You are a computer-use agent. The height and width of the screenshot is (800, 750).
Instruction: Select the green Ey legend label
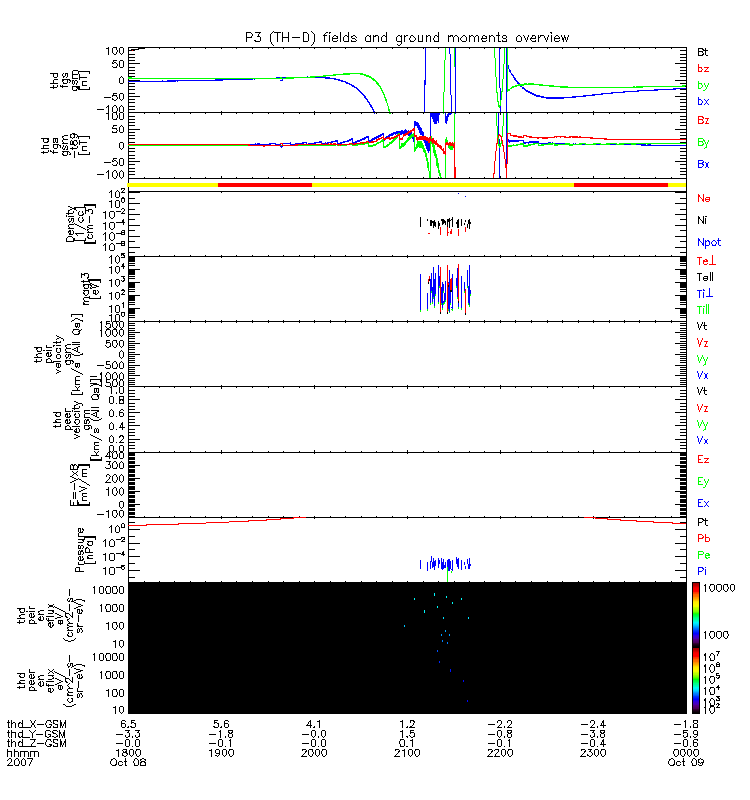tap(703, 482)
